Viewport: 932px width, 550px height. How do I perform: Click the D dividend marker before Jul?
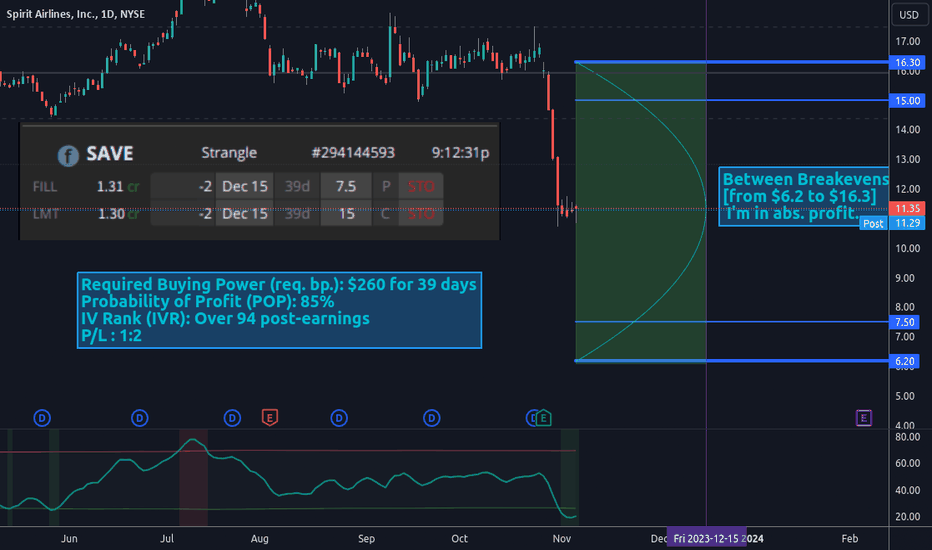pyautogui.click(x=140, y=418)
